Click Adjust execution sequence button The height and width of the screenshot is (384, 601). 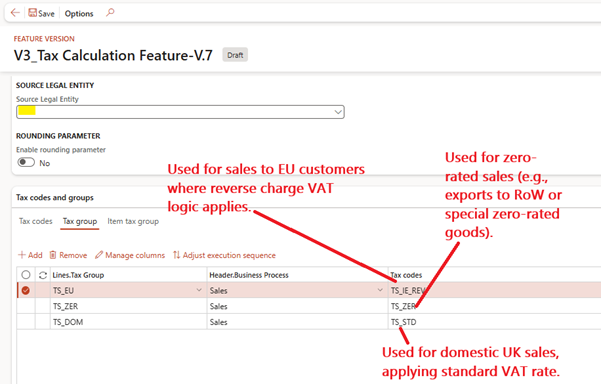pos(224,255)
